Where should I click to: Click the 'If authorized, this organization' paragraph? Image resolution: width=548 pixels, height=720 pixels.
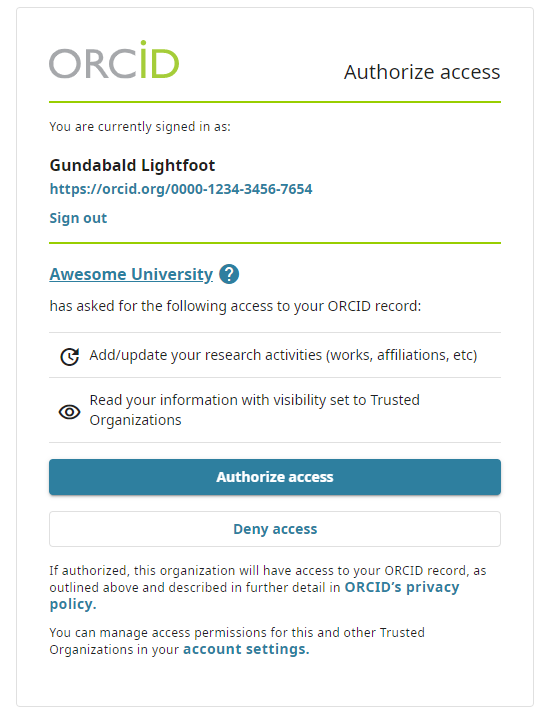coord(268,587)
